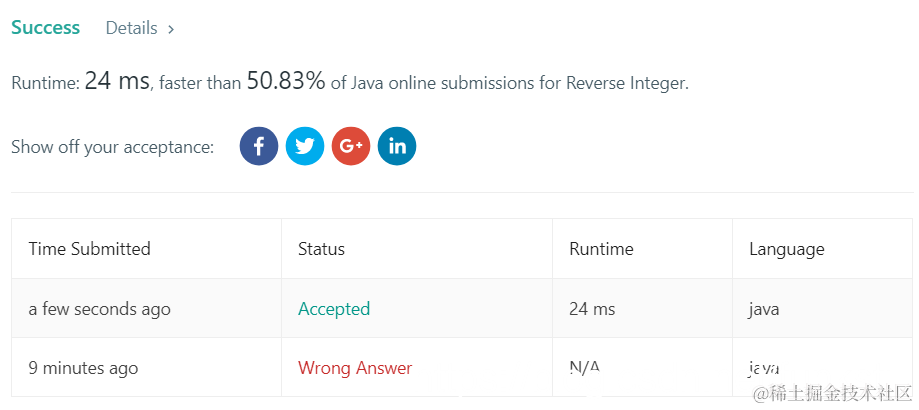This screenshot has height=410, width=919.
Task: Open the Accepted submission status
Action: [333, 309]
